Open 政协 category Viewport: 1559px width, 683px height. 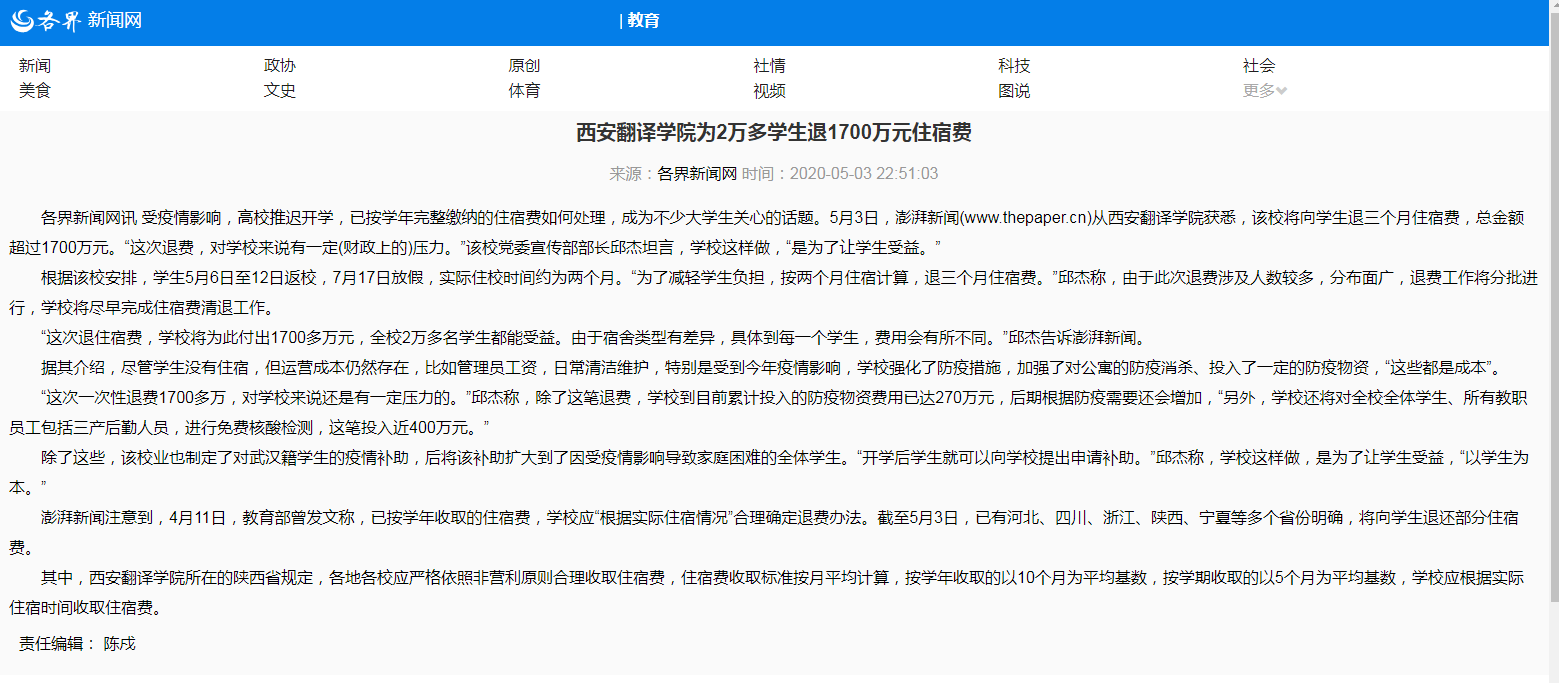coord(280,66)
